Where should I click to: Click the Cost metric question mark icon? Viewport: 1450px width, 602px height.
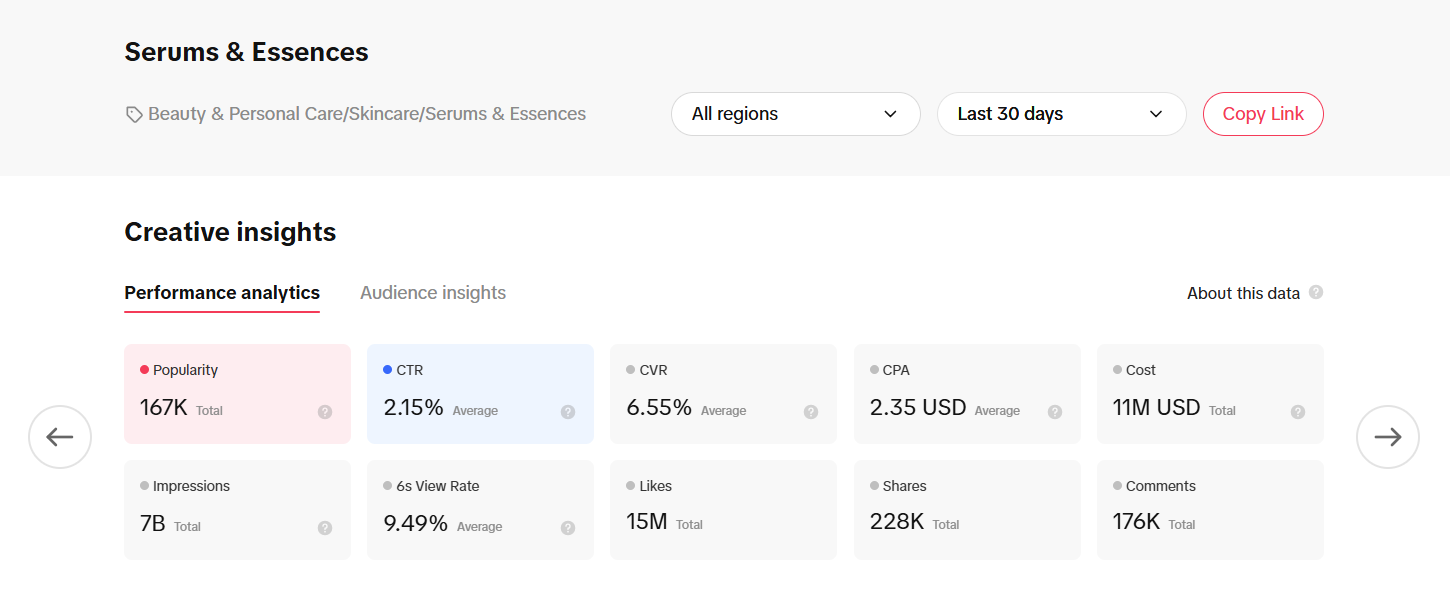click(1297, 411)
